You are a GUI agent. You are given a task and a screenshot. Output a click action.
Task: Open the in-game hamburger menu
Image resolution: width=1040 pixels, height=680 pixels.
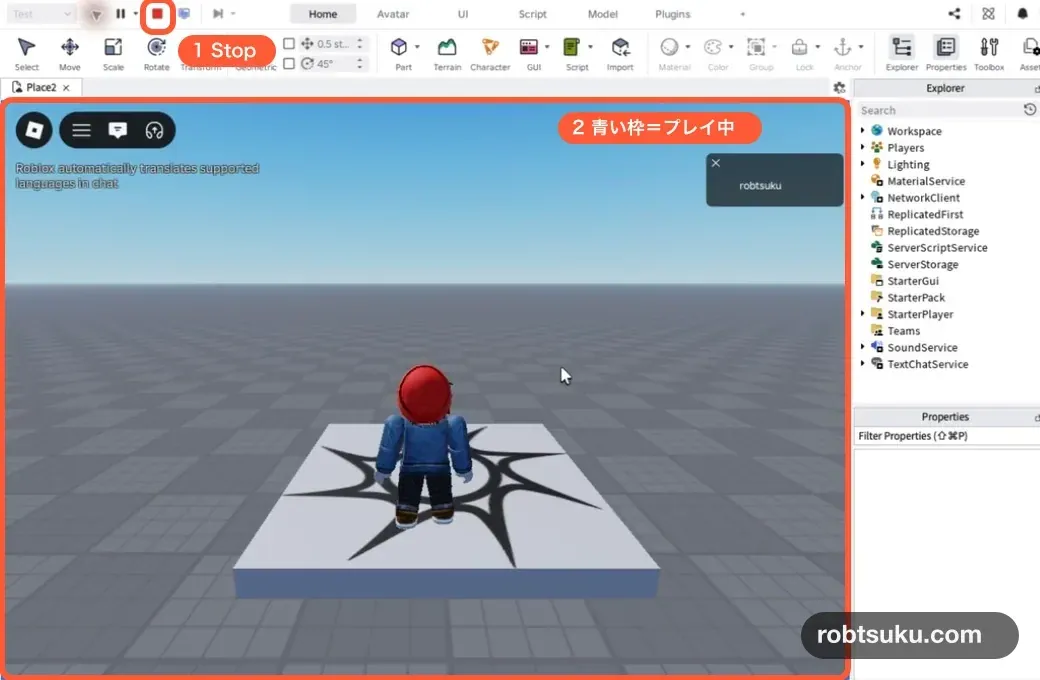point(82,130)
